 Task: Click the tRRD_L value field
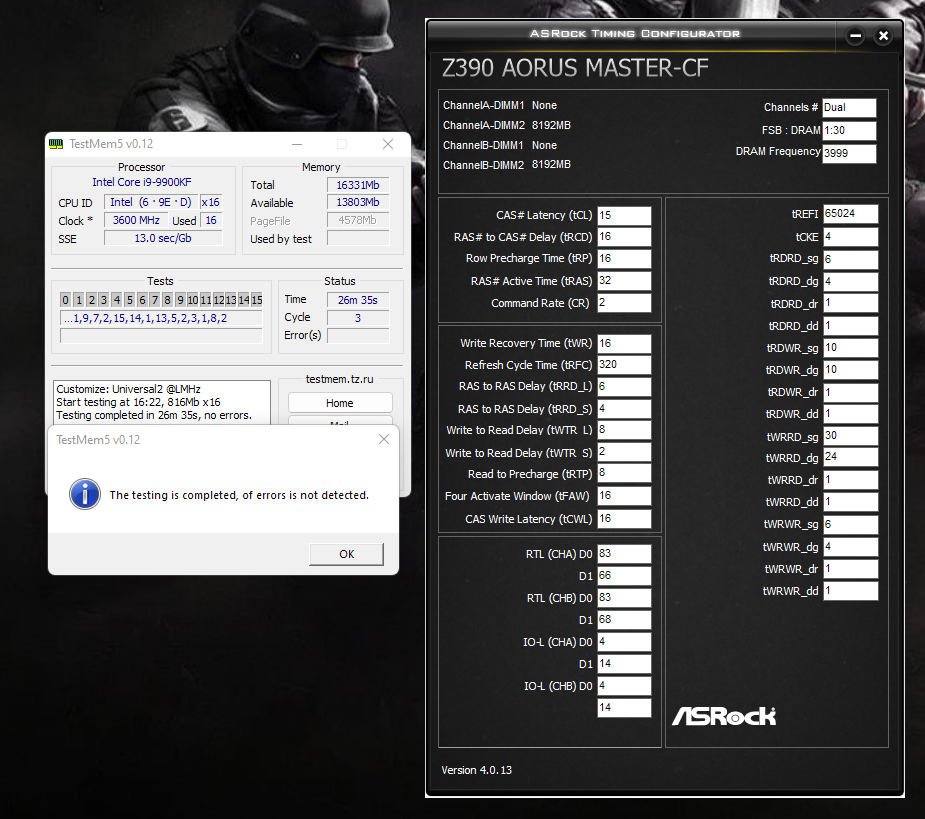pyautogui.click(x=624, y=386)
